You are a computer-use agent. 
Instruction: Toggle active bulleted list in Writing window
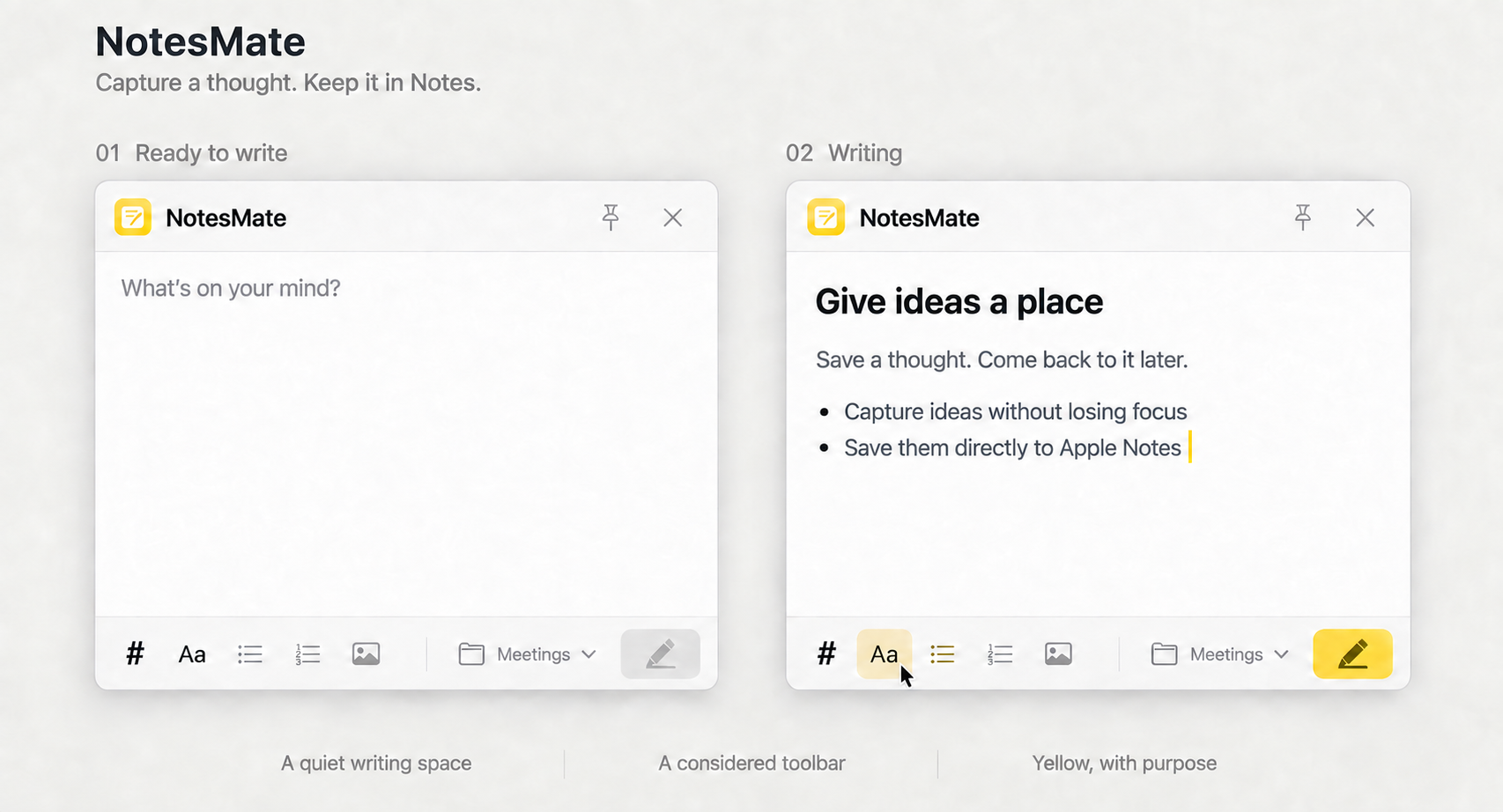tap(943, 654)
